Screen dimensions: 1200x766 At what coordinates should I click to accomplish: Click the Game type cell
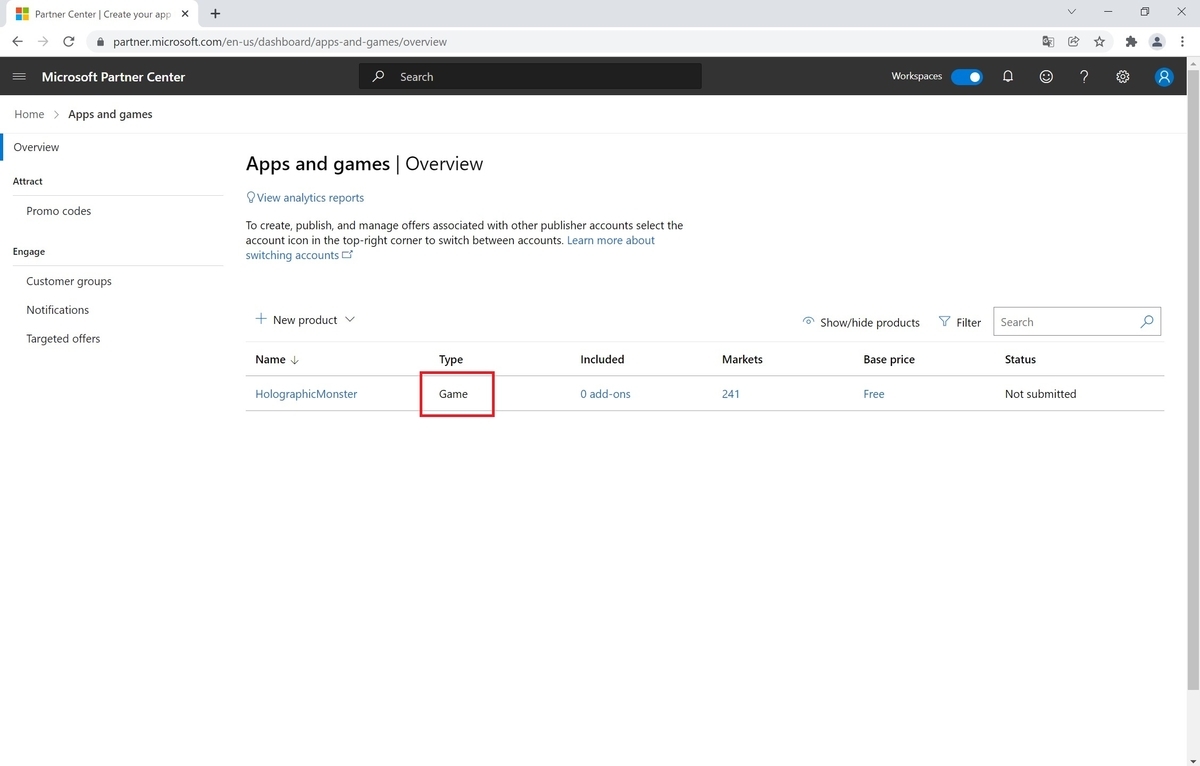pyautogui.click(x=453, y=394)
